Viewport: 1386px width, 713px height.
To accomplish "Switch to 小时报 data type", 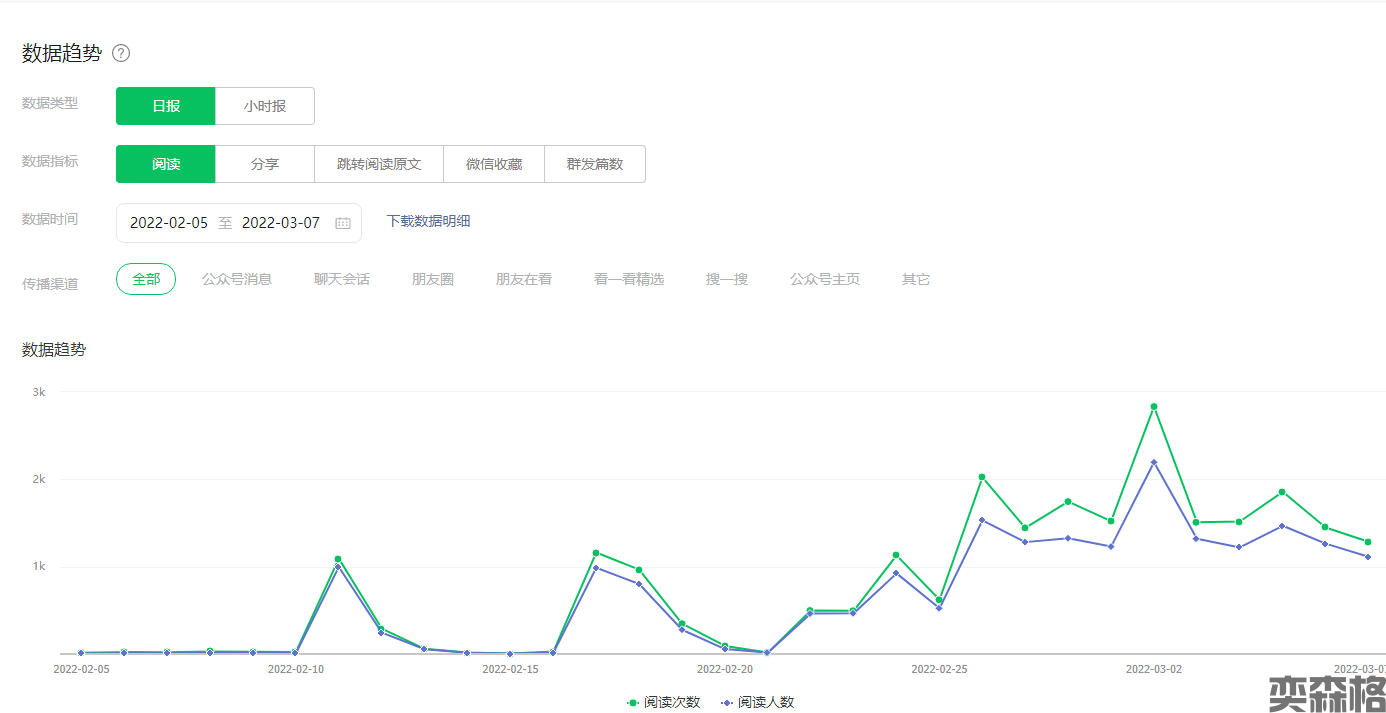I will pyautogui.click(x=265, y=106).
